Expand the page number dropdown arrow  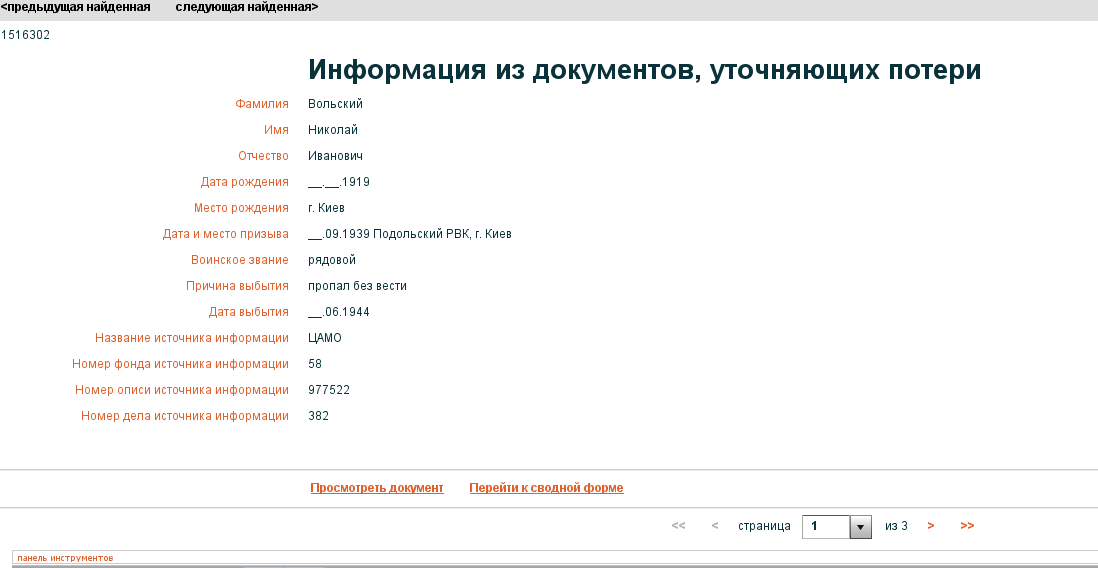[x=860, y=527]
